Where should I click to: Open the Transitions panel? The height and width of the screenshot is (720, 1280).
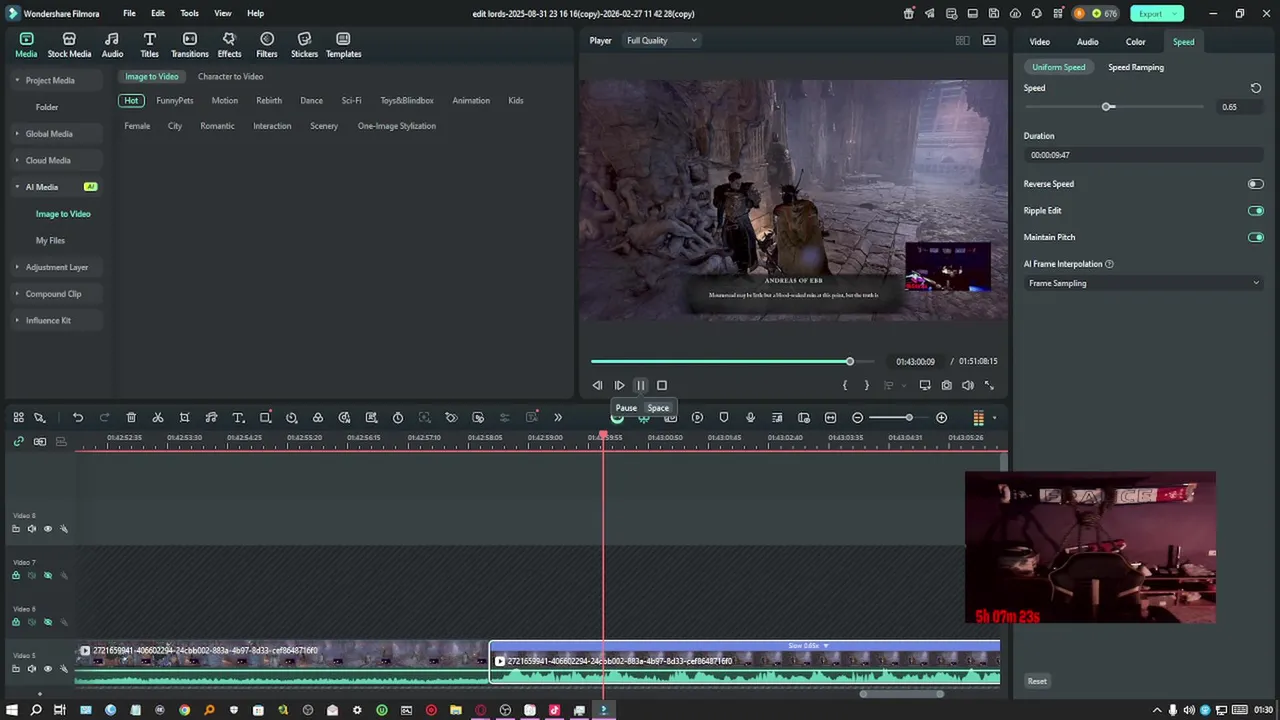[189, 45]
